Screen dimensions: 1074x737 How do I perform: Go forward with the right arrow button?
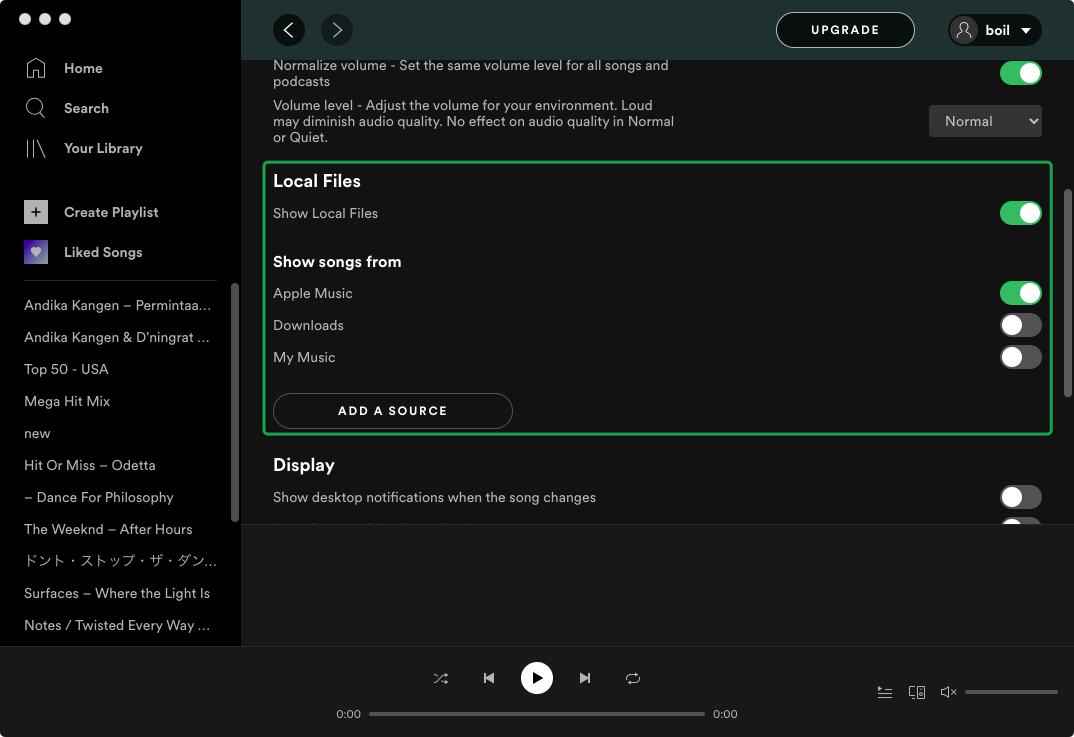pos(337,30)
